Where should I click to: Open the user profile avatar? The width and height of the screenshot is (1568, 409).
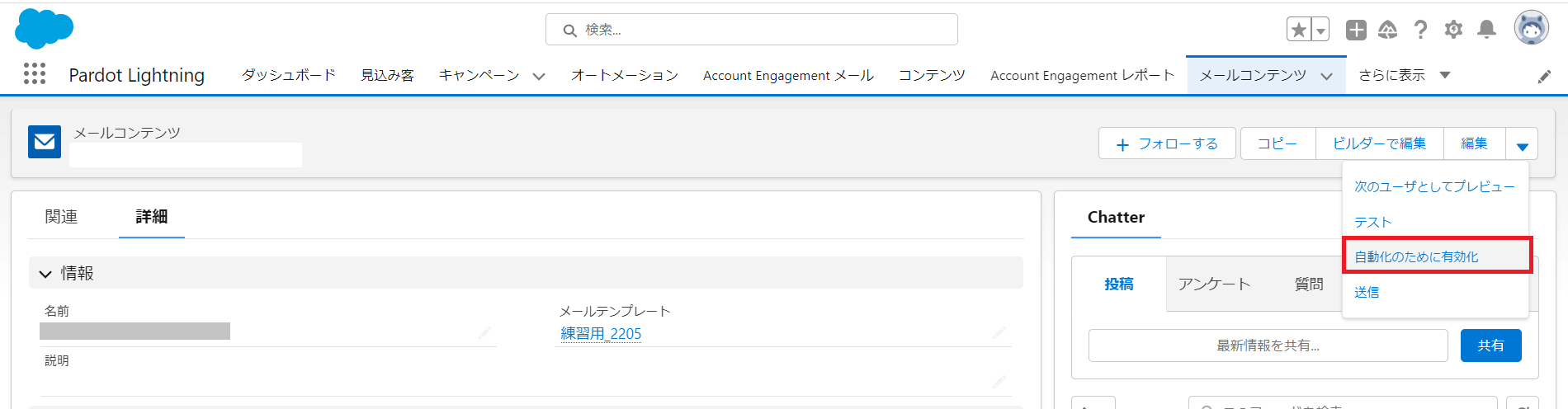1531,28
